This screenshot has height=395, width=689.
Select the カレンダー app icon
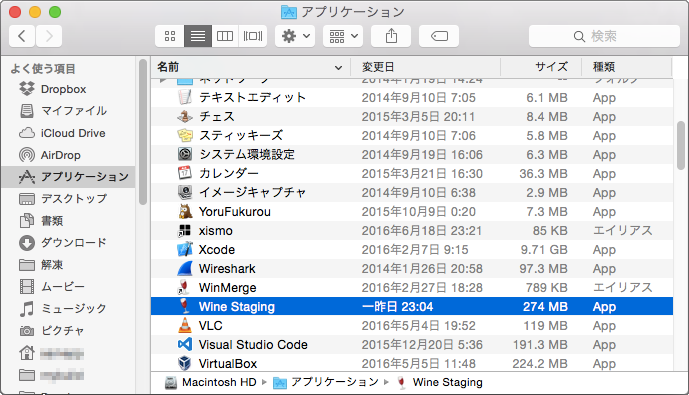coord(185,173)
